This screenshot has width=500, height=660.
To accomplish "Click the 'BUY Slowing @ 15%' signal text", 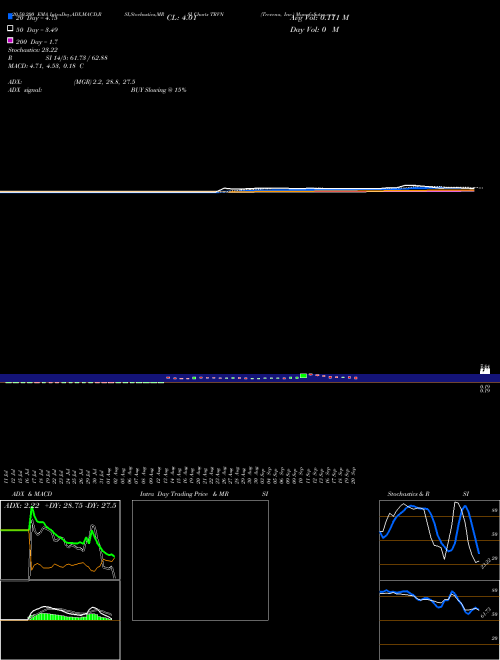I will 158,90.
